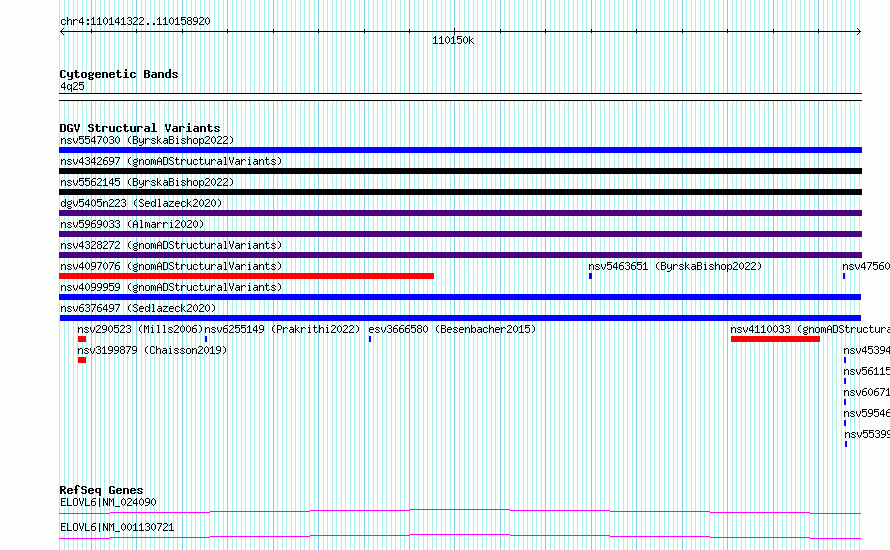Open the nsv6376497 (Sedlazeck2020) label

[138, 308]
